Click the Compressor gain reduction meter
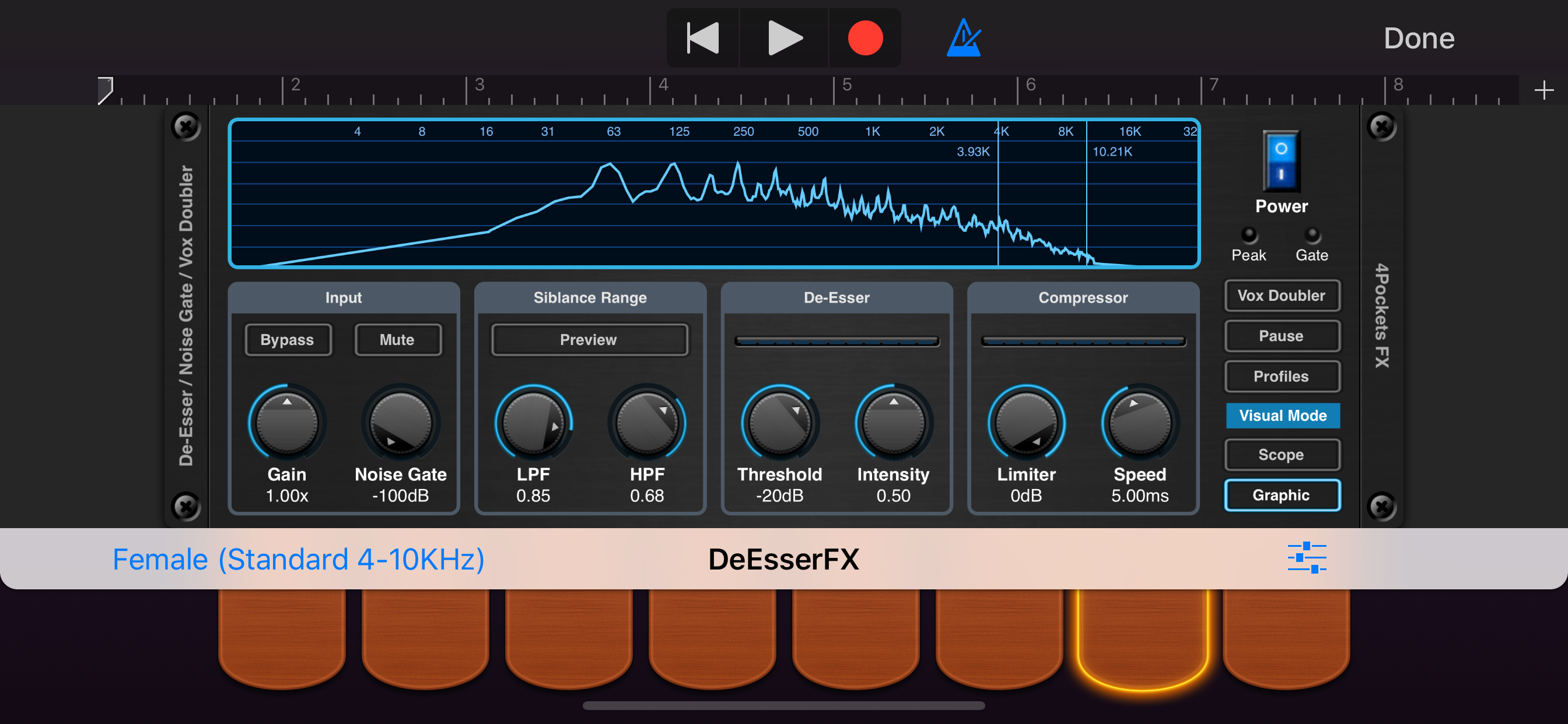Viewport: 1568px width, 724px height. pyautogui.click(x=1083, y=342)
